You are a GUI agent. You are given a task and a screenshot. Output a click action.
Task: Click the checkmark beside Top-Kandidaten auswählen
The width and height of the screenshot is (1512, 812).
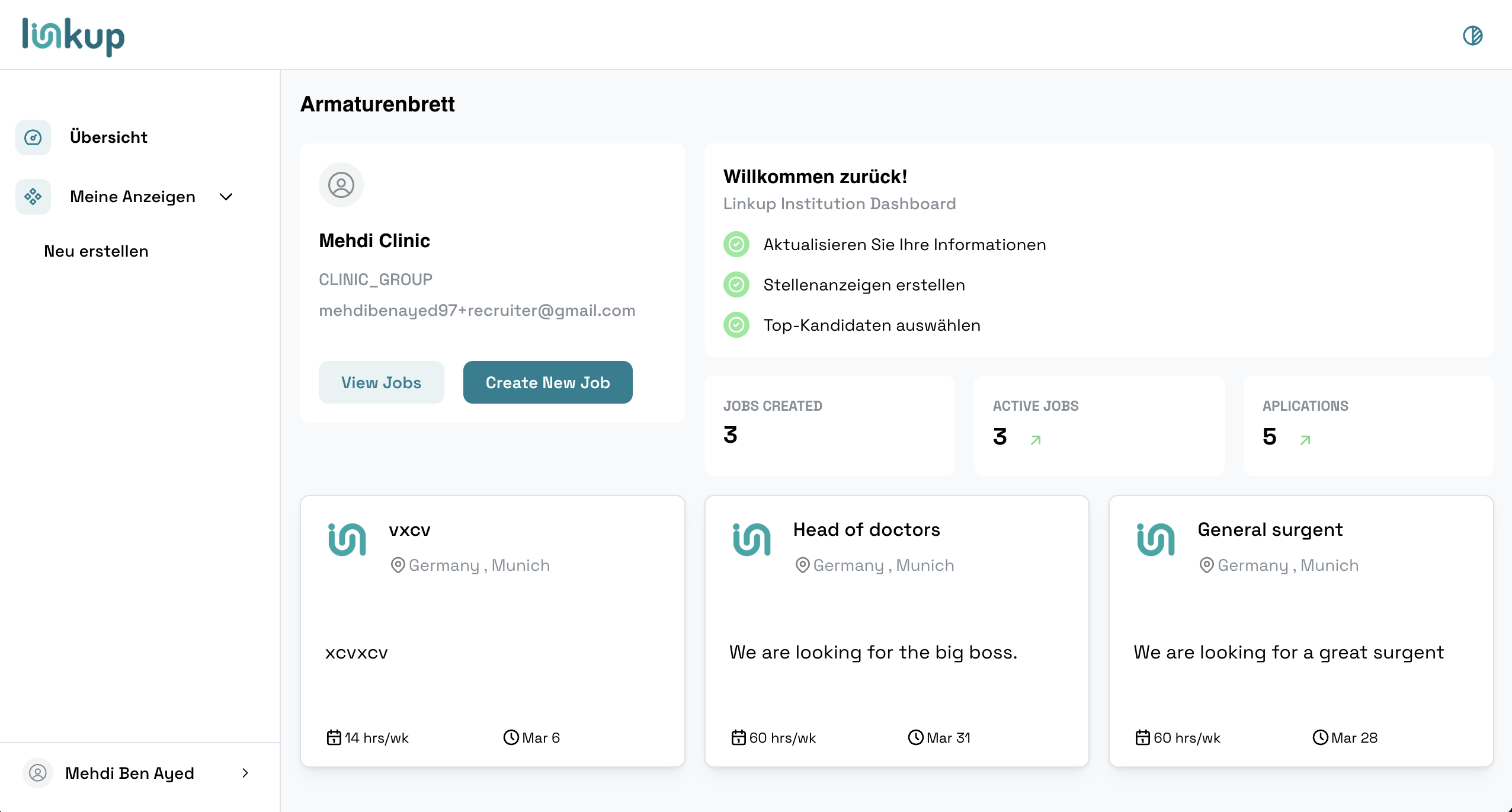pos(736,325)
